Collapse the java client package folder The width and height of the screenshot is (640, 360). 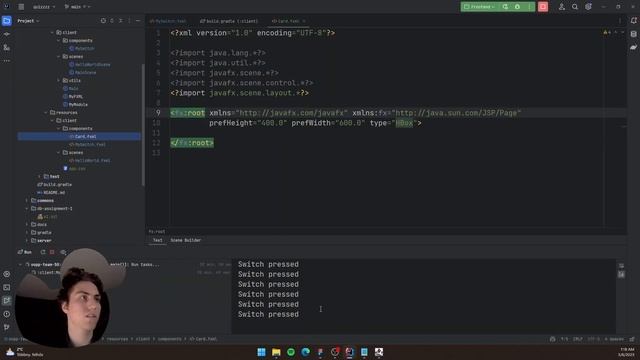(52, 33)
